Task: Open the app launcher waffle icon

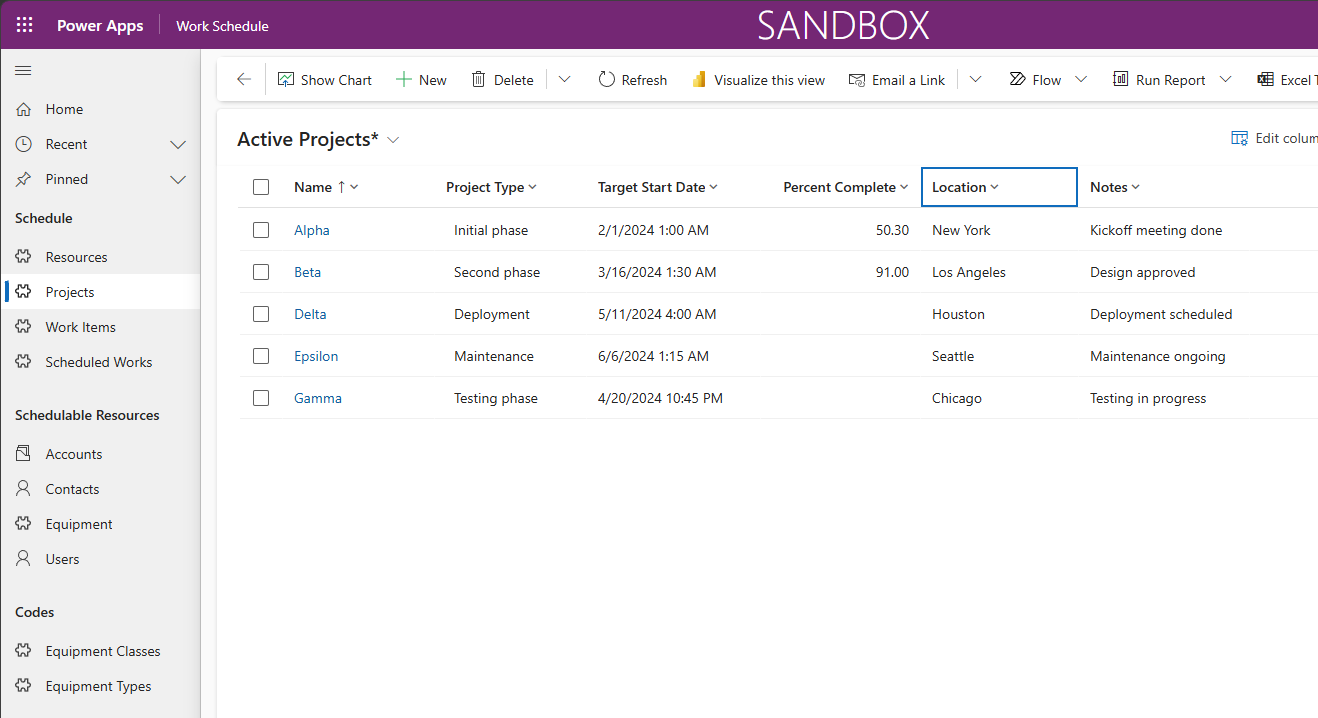Action: pyautogui.click(x=24, y=25)
